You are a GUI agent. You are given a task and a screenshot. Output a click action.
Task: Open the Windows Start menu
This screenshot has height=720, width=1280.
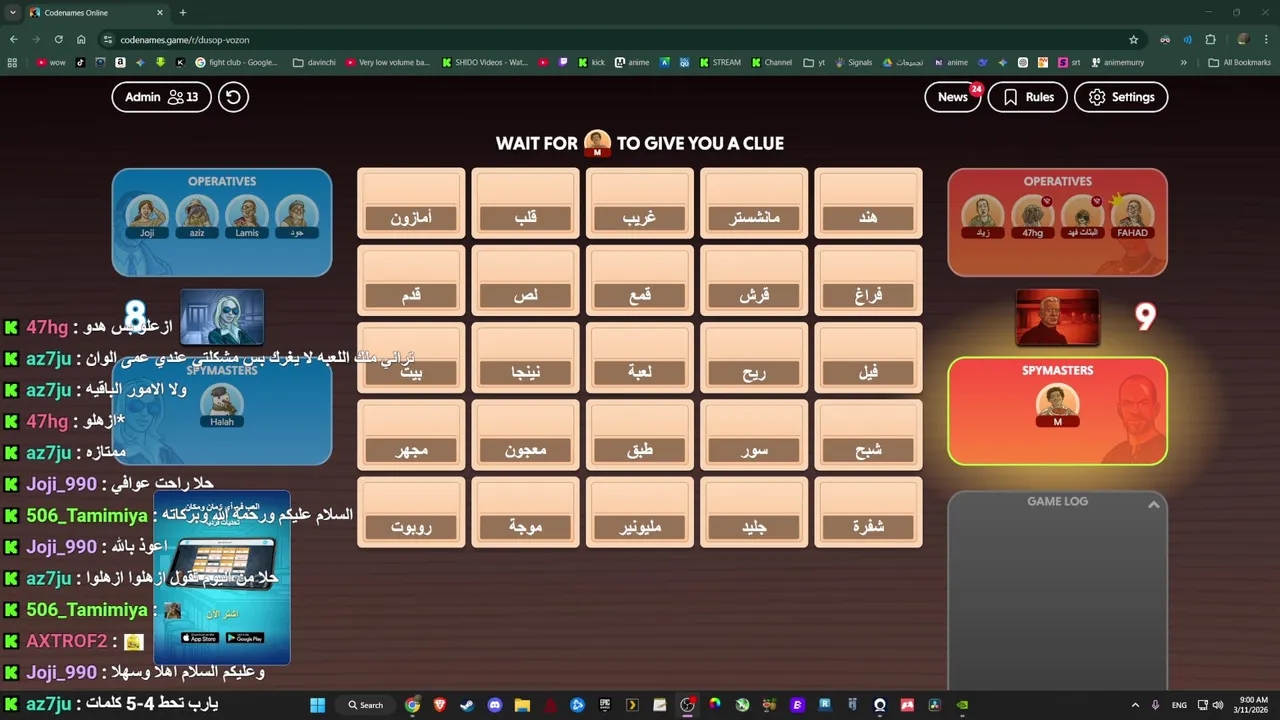pos(317,705)
